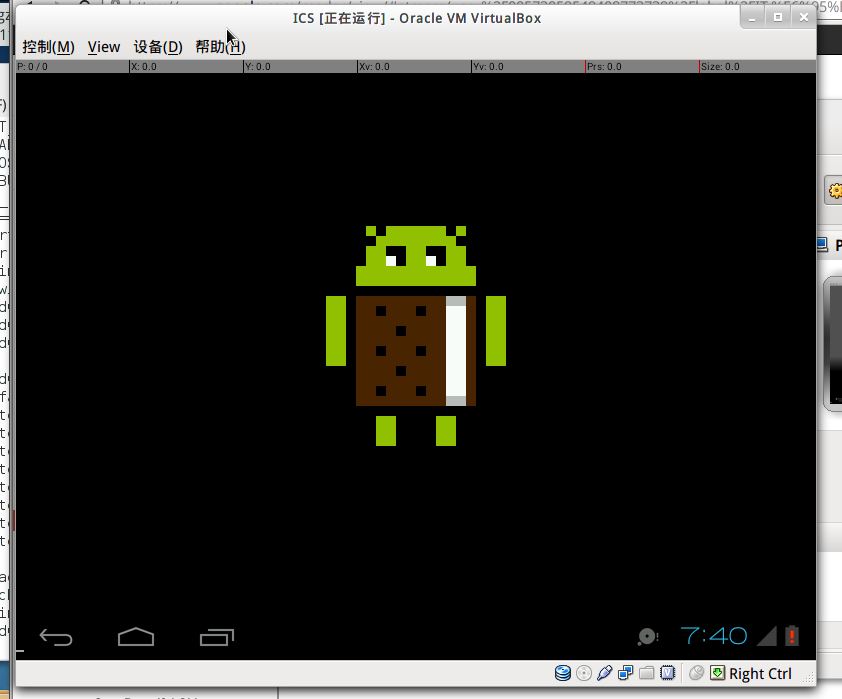Click the Y: 0.0 pointer readout

258,67
